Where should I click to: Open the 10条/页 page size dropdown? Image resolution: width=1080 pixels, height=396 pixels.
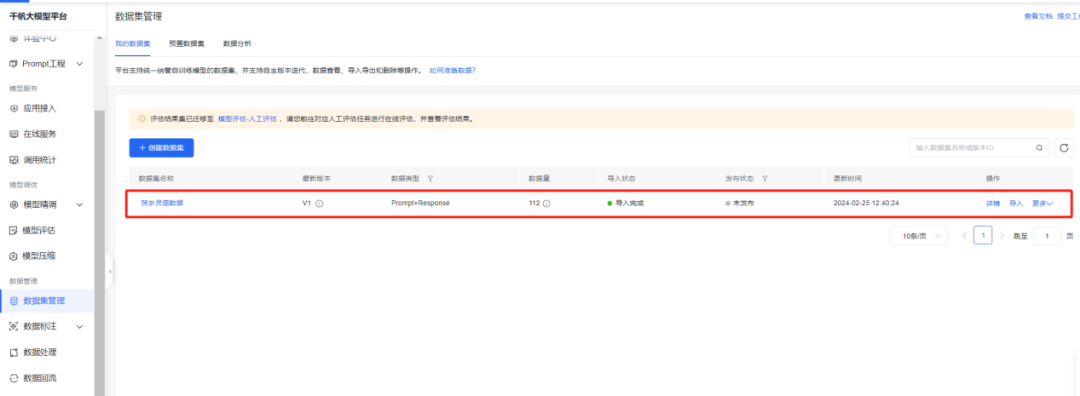[x=918, y=236]
